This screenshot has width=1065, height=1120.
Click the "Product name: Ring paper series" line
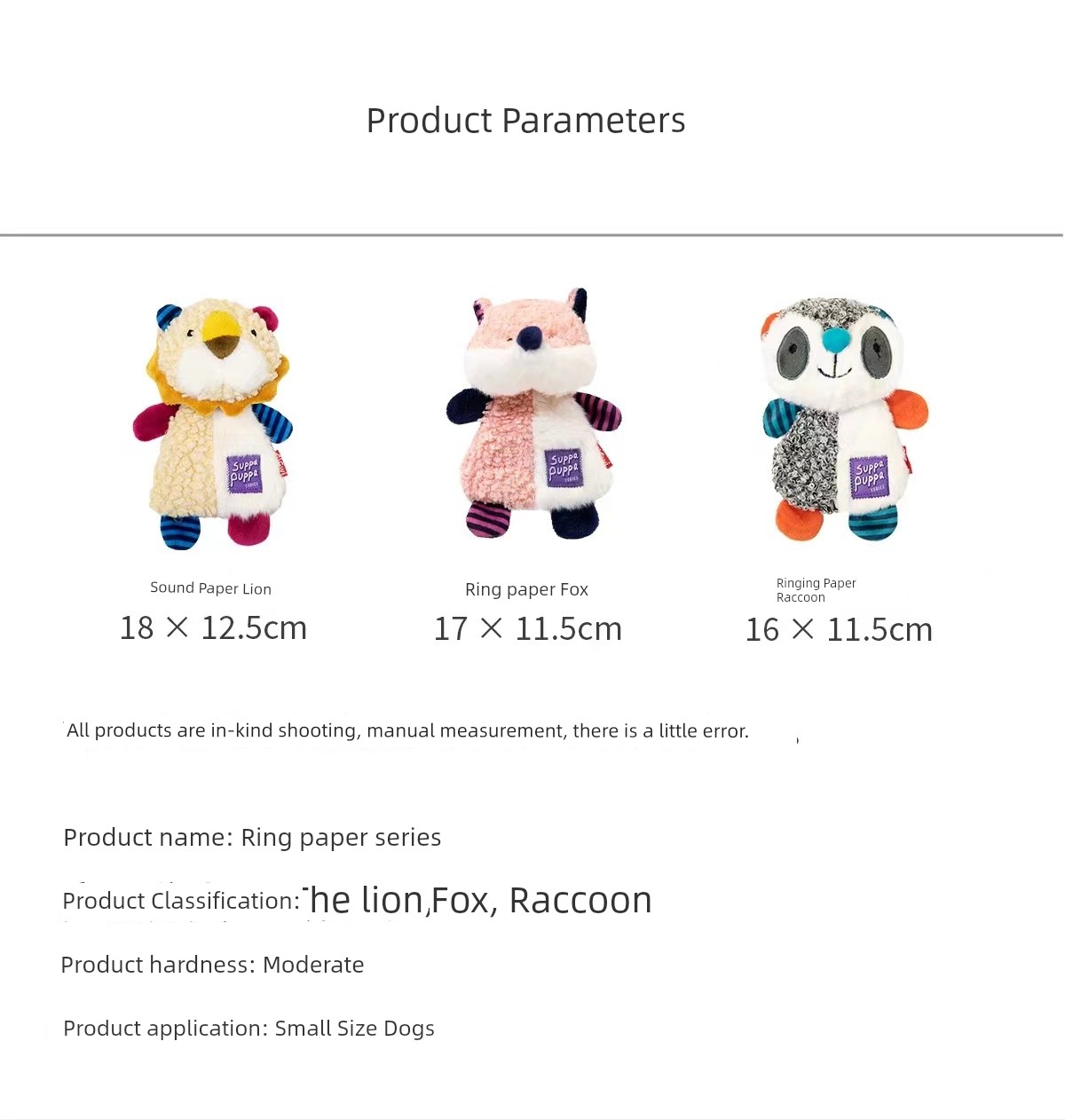(x=252, y=838)
